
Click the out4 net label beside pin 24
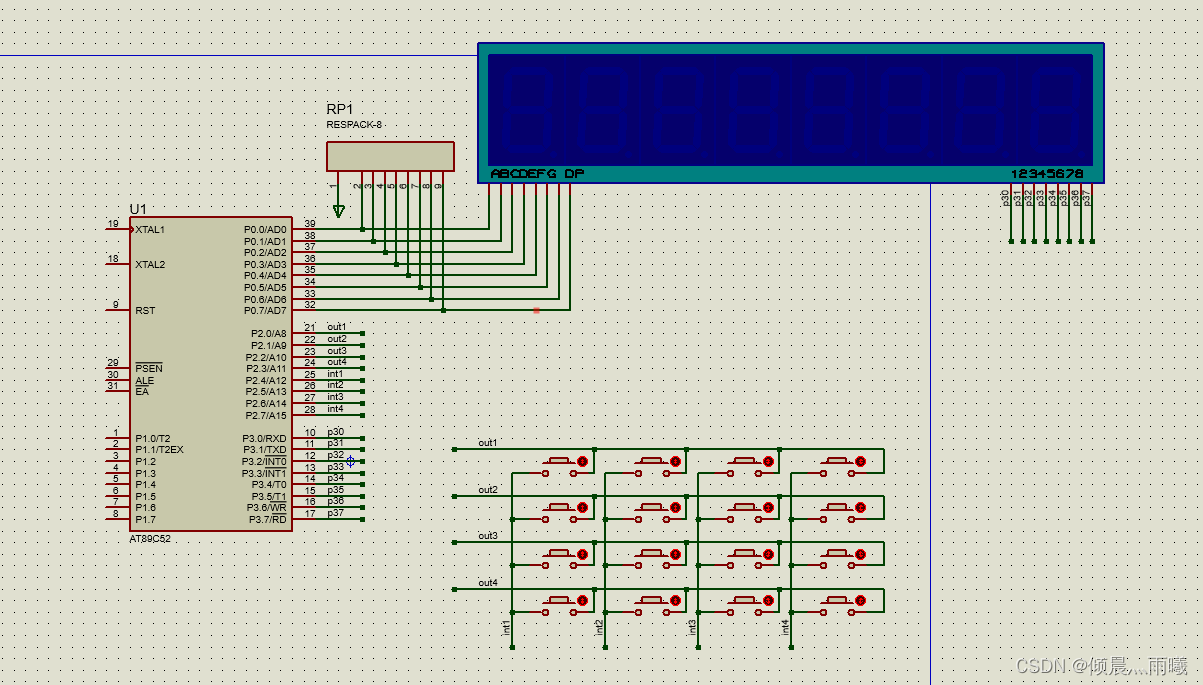point(337,362)
